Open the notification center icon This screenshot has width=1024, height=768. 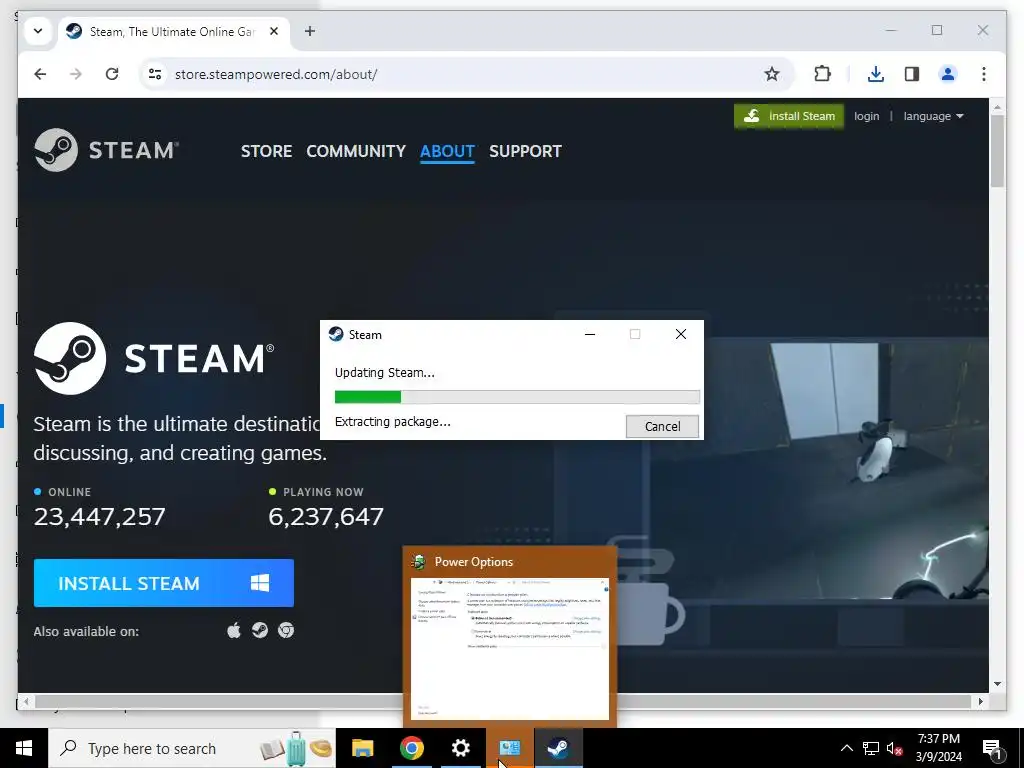point(992,748)
